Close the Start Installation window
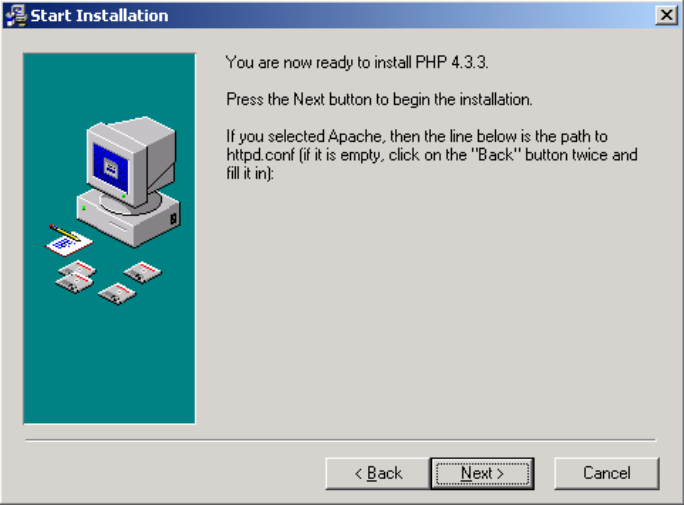Viewport: 684px width, 505px height. pos(666,15)
